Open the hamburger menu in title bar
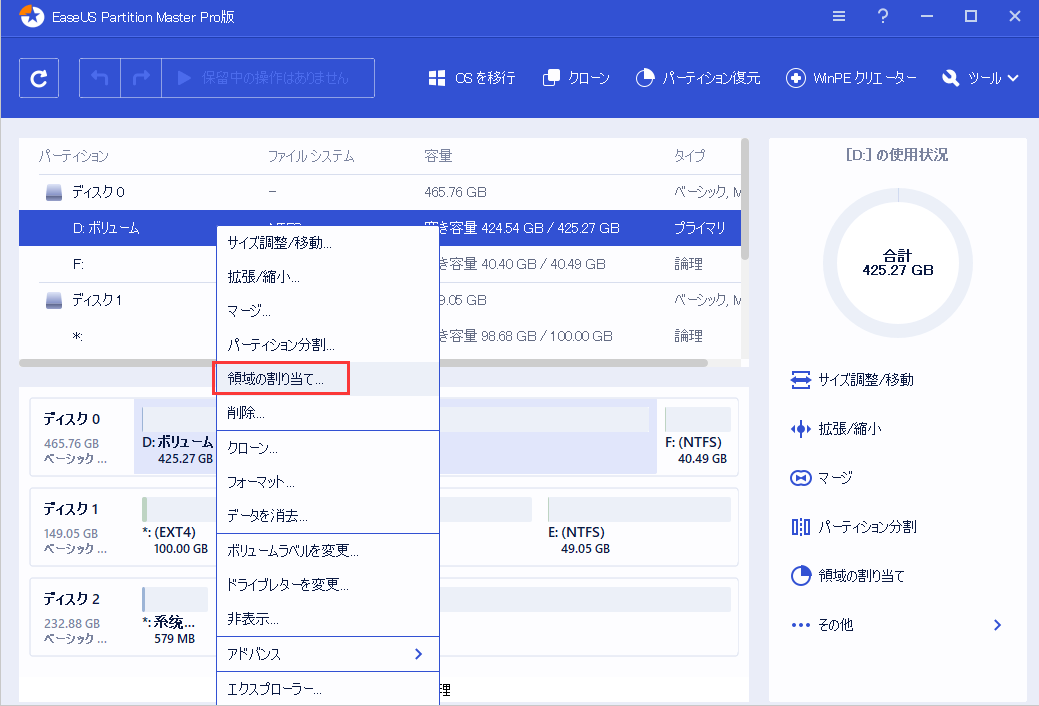This screenshot has width=1039, height=706. coord(840,17)
